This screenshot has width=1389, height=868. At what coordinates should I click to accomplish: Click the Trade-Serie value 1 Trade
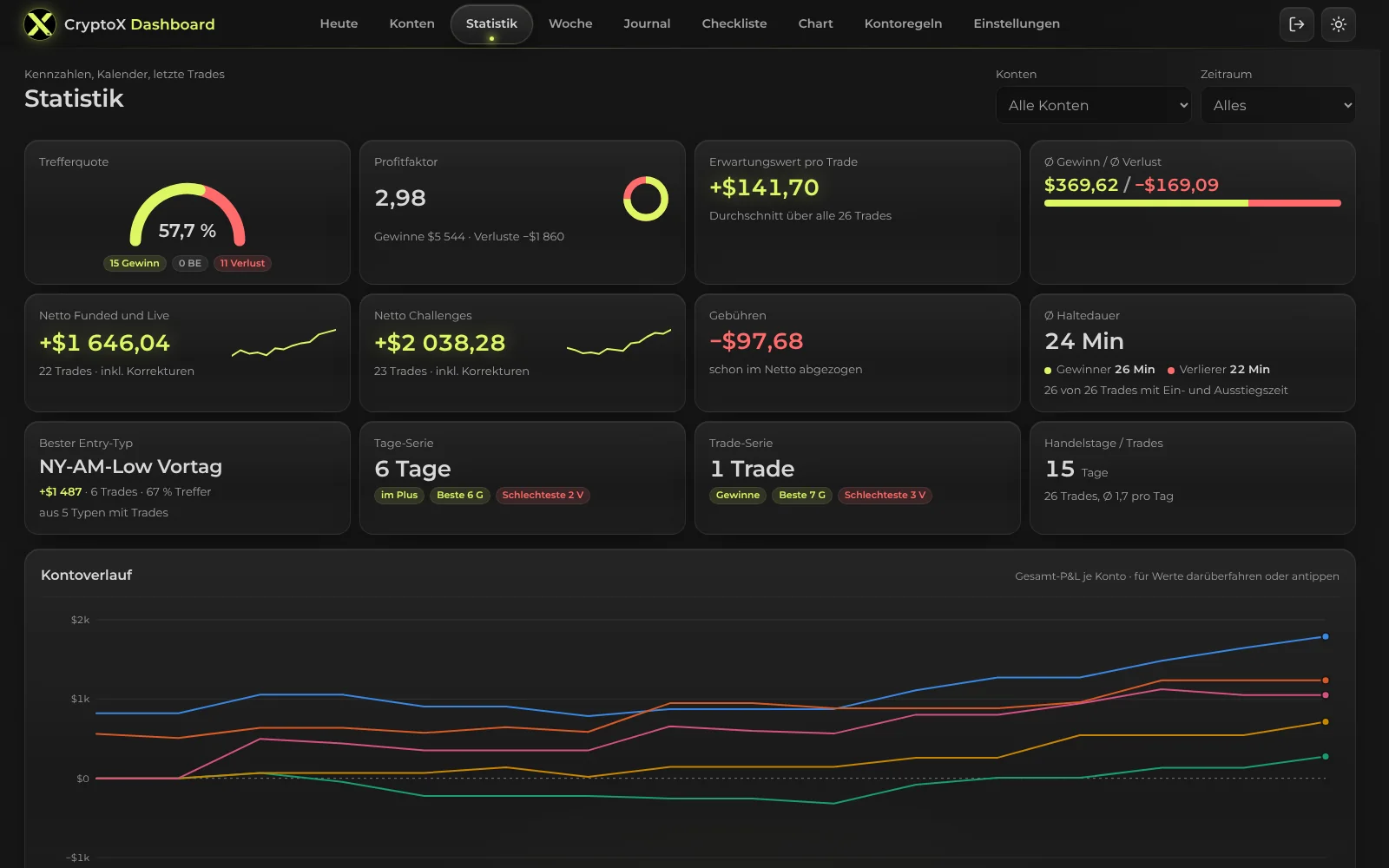752,469
